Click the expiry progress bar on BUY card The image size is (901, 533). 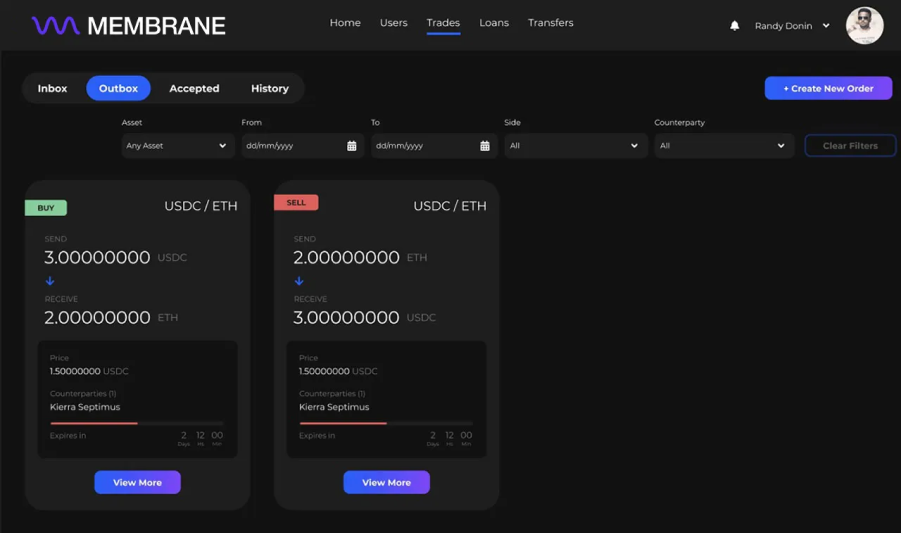137,423
